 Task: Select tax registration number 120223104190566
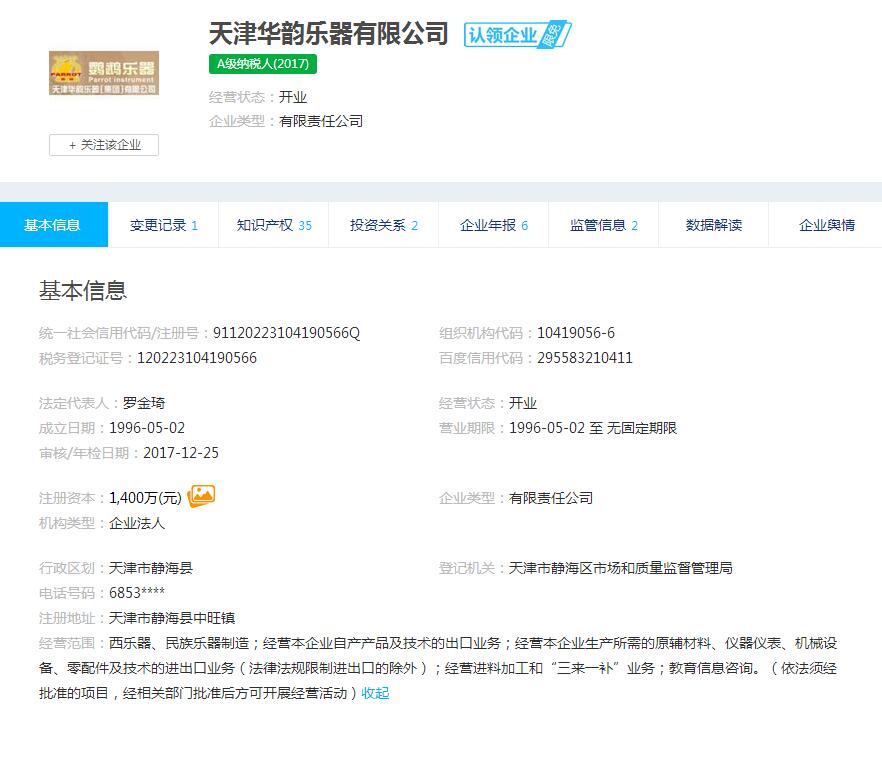point(197,358)
